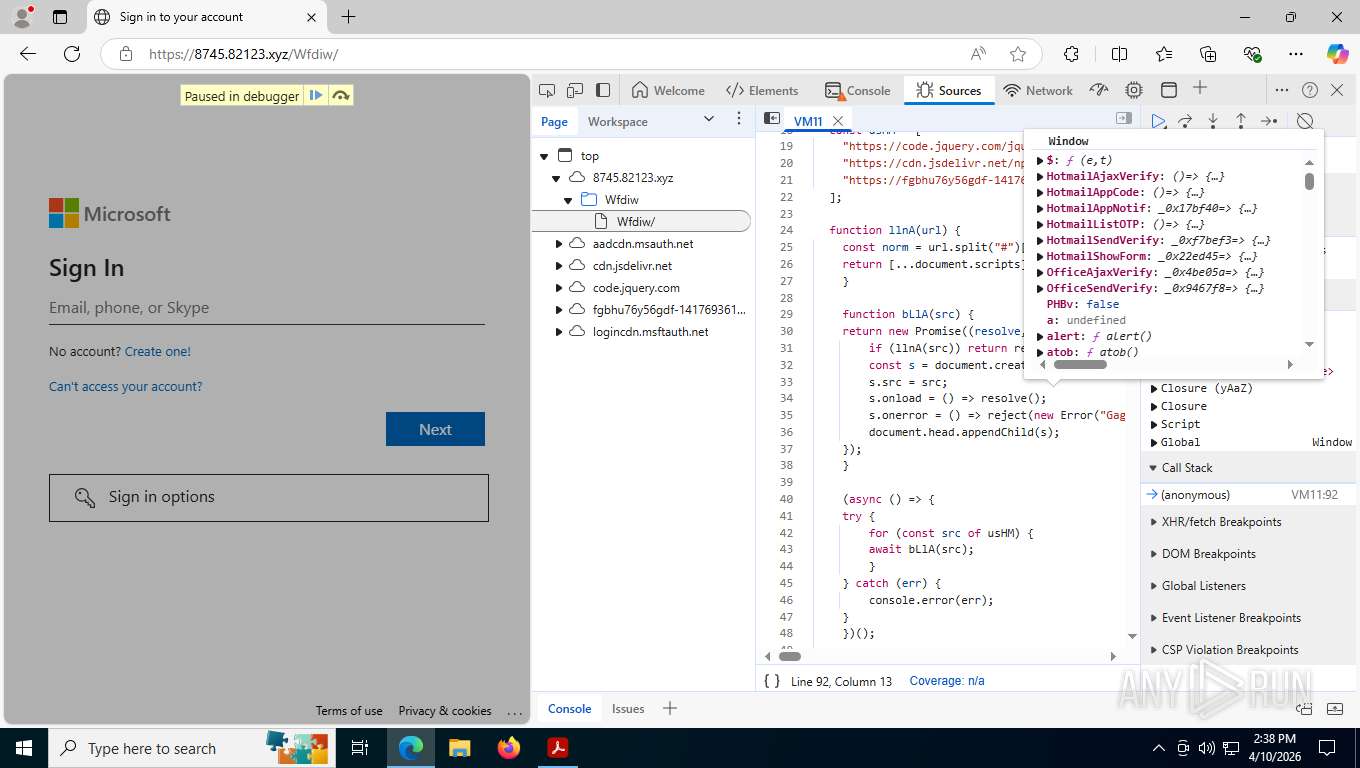The image size is (1360, 768).
Task: Switch to Elements tab
Action: (762, 90)
